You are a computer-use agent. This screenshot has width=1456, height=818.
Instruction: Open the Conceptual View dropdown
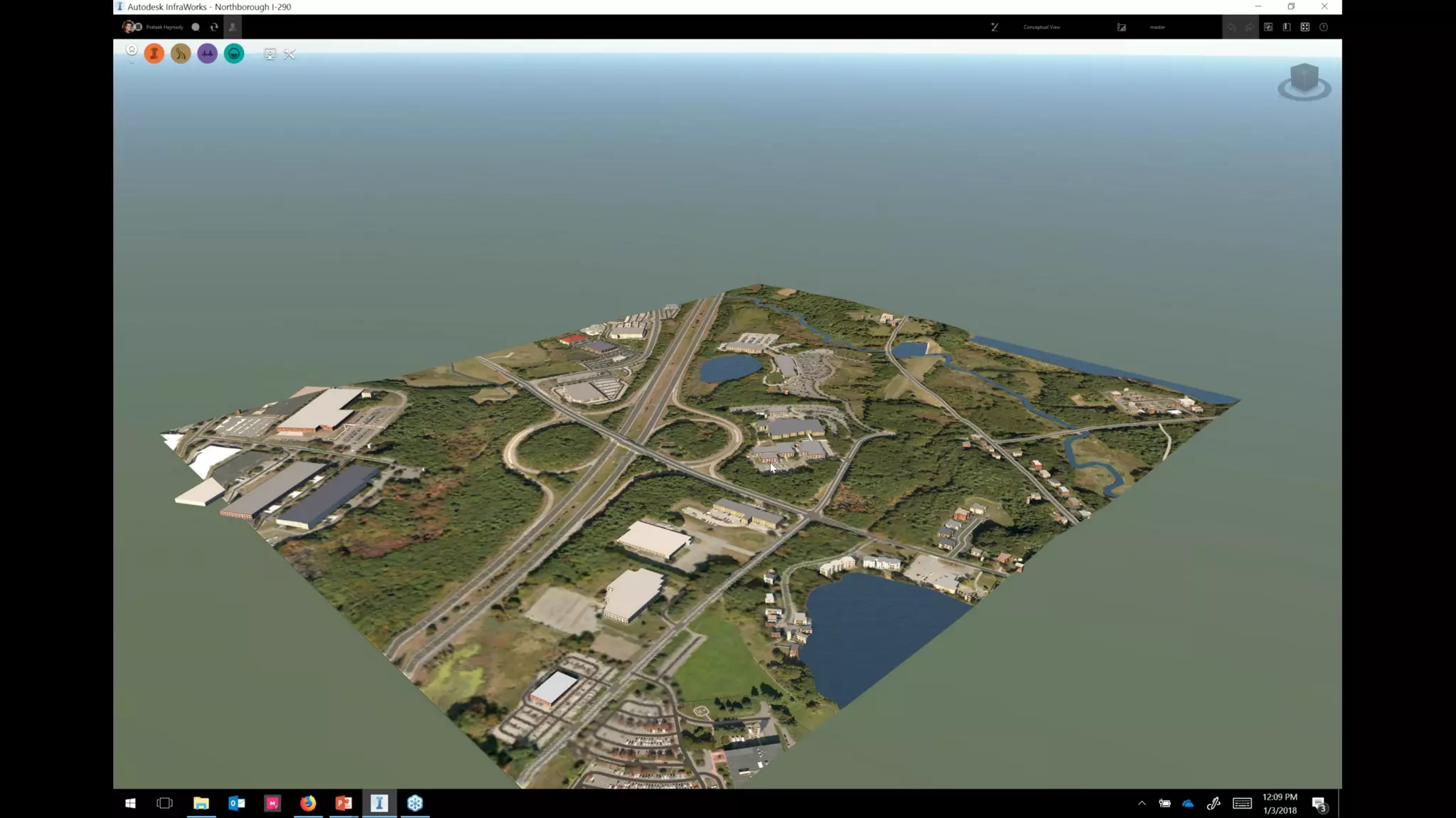[1042, 27]
